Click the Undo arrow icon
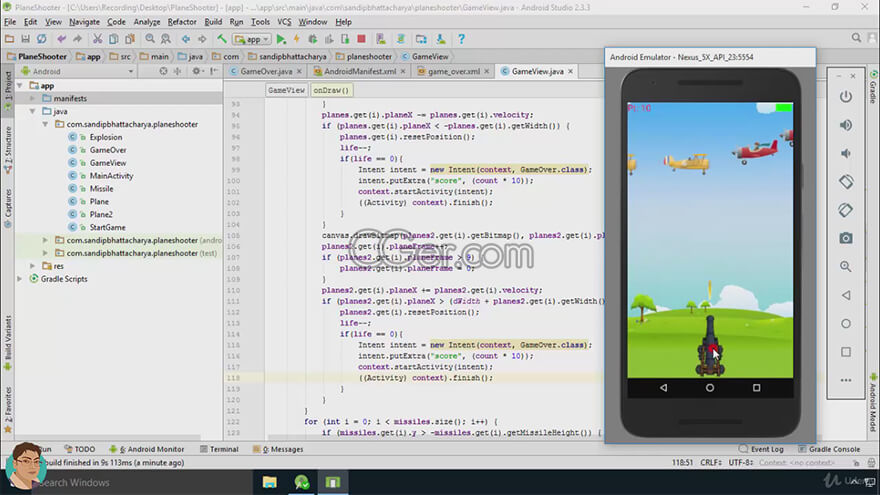Viewport: 880px width, 495px height. pyautogui.click(x=61, y=39)
